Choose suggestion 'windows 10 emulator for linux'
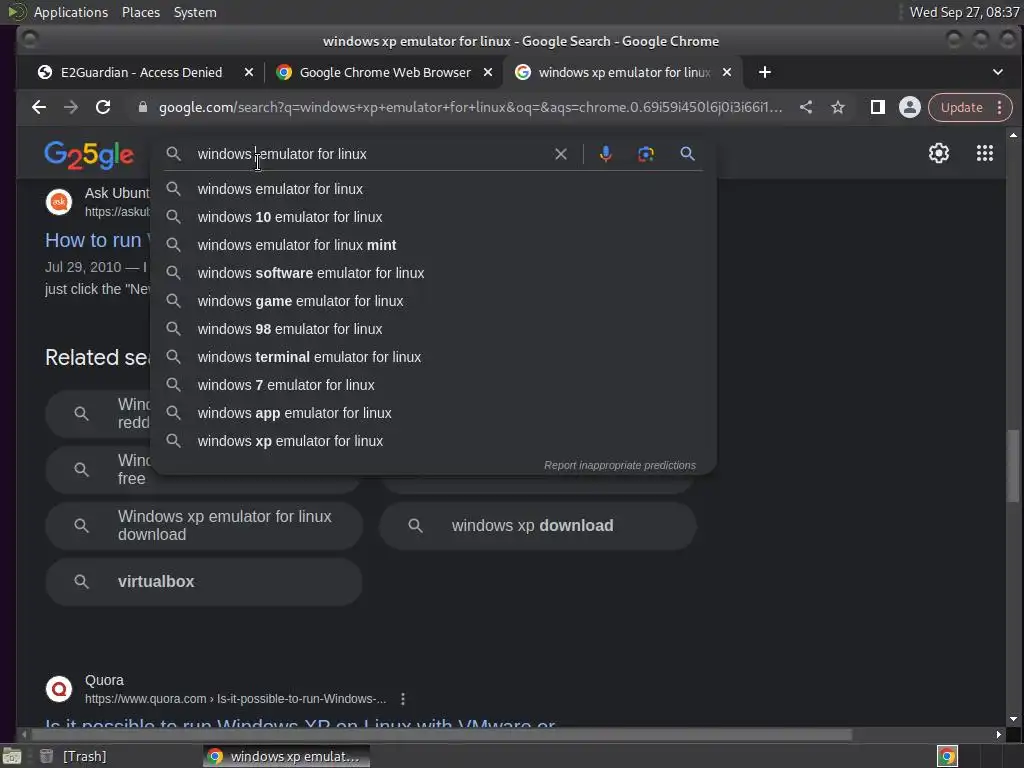Image resolution: width=1024 pixels, height=768 pixels. [x=434, y=217]
